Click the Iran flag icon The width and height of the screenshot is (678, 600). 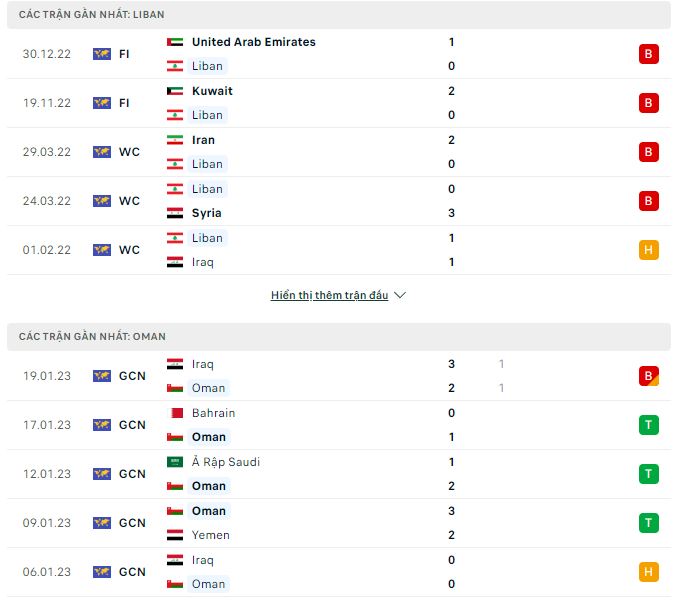(x=175, y=140)
